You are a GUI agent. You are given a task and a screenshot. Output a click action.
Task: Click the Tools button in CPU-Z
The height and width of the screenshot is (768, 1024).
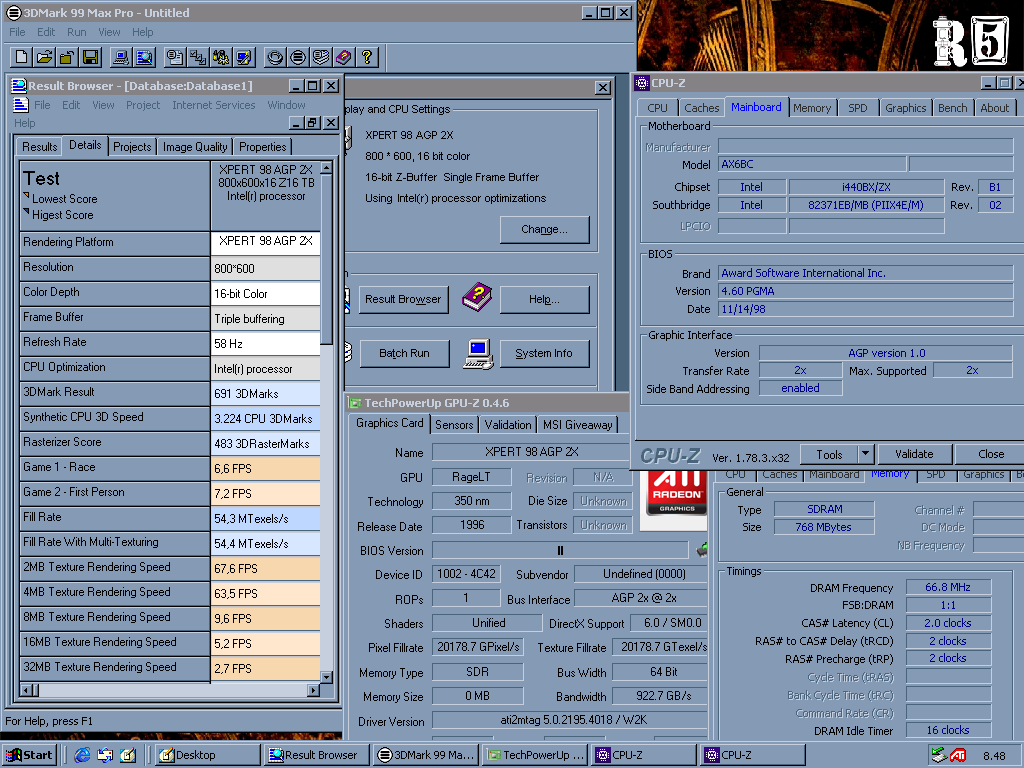829,454
